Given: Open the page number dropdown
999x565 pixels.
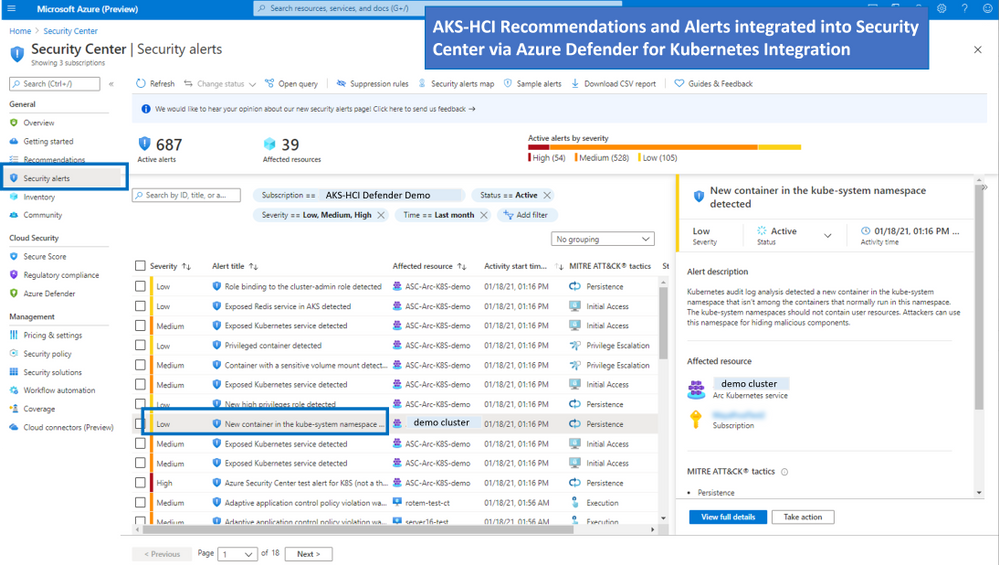Looking at the screenshot, I should [x=238, y=554].
